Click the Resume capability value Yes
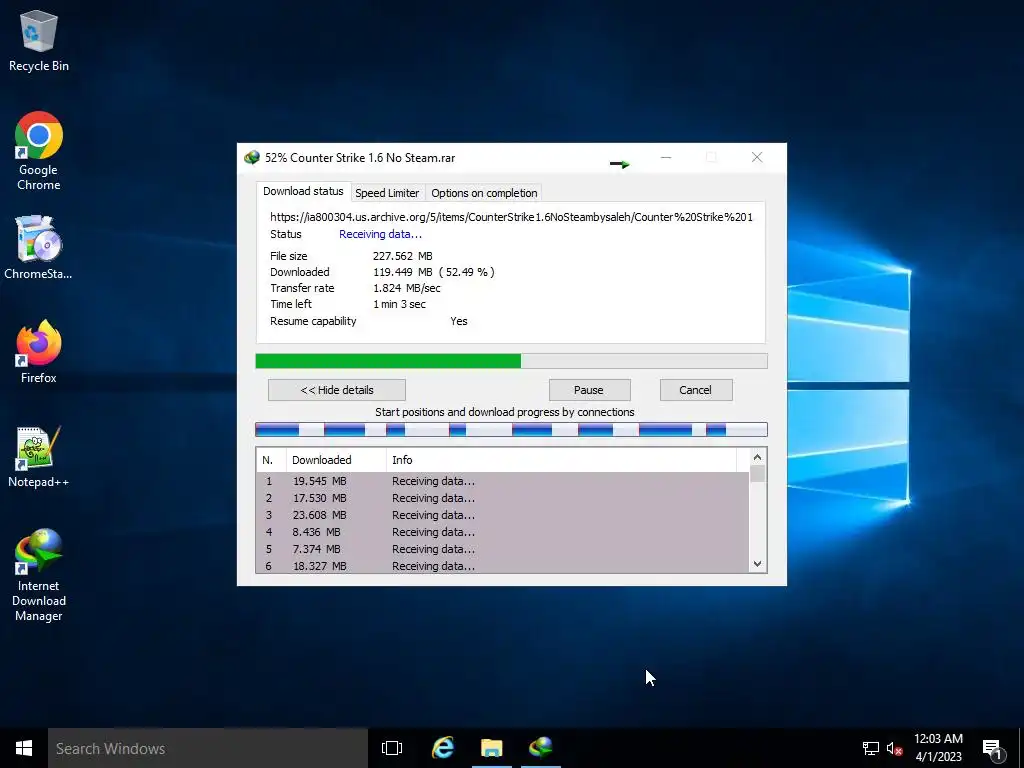Image resolution: width=1024 pixels, height=768 pixels. (458, 321)
